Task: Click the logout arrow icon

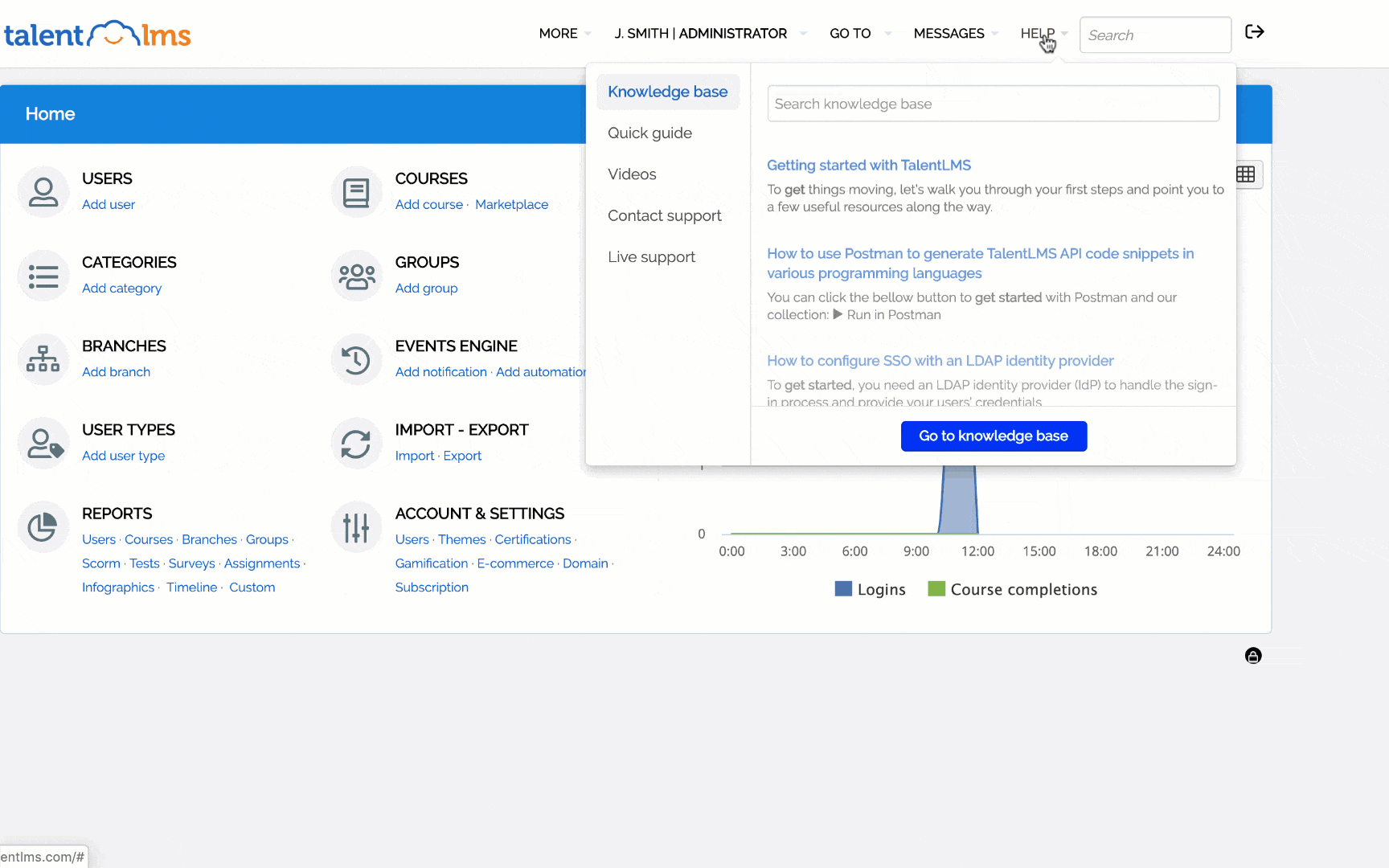Action: click(1254, 32)
